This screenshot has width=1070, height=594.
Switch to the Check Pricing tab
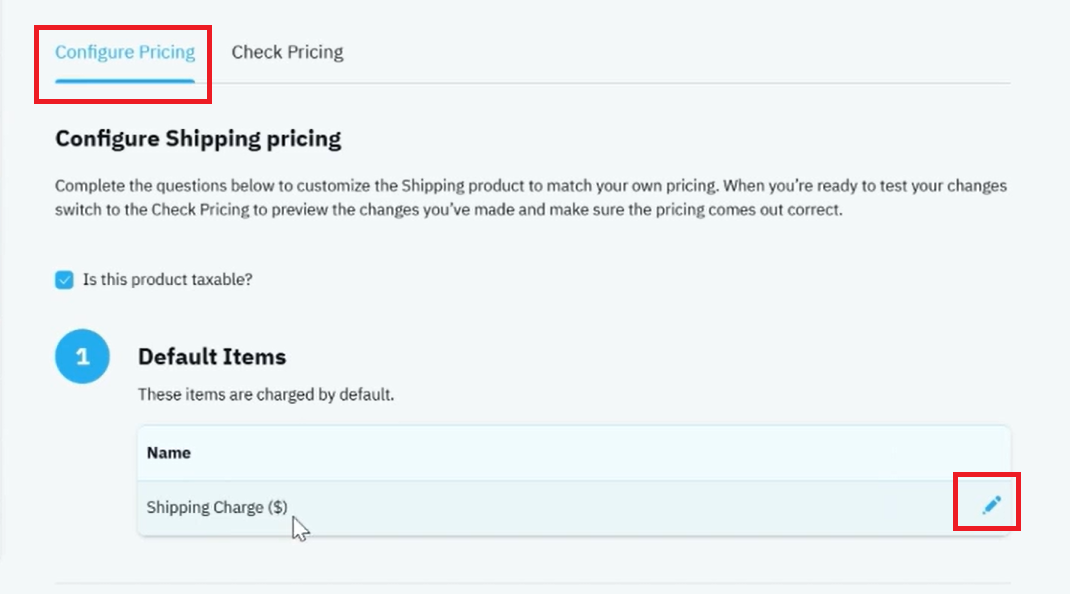[287, 52]
